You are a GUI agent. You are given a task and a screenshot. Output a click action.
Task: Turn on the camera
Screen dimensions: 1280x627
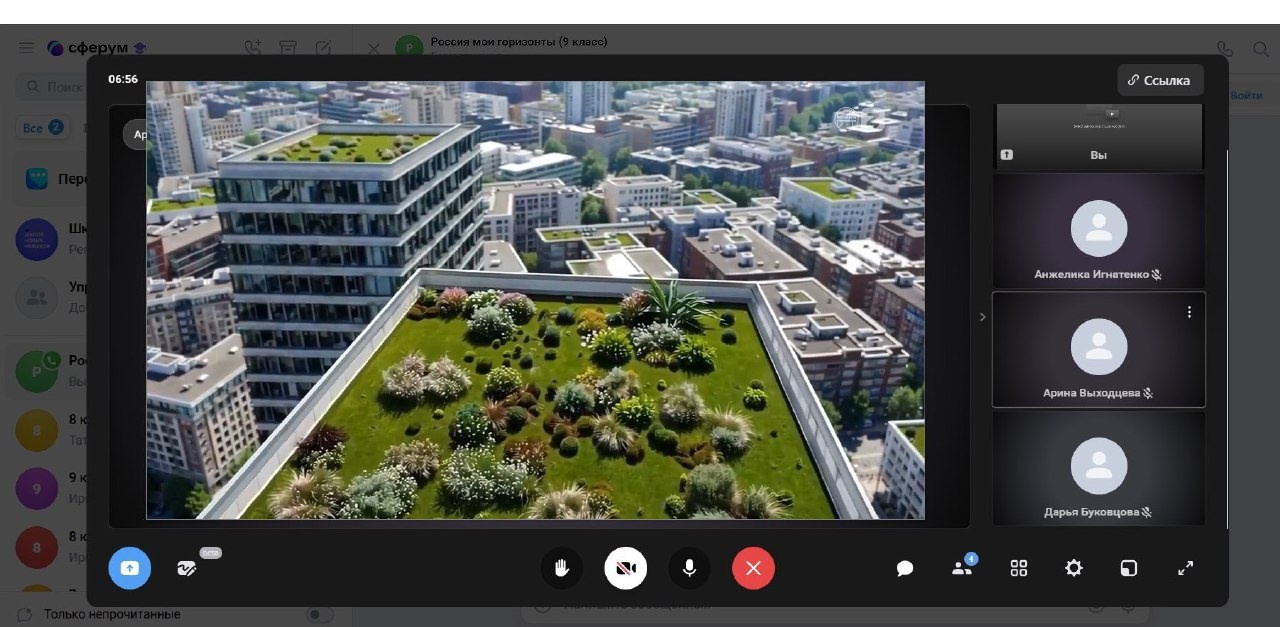click(626, 568)
